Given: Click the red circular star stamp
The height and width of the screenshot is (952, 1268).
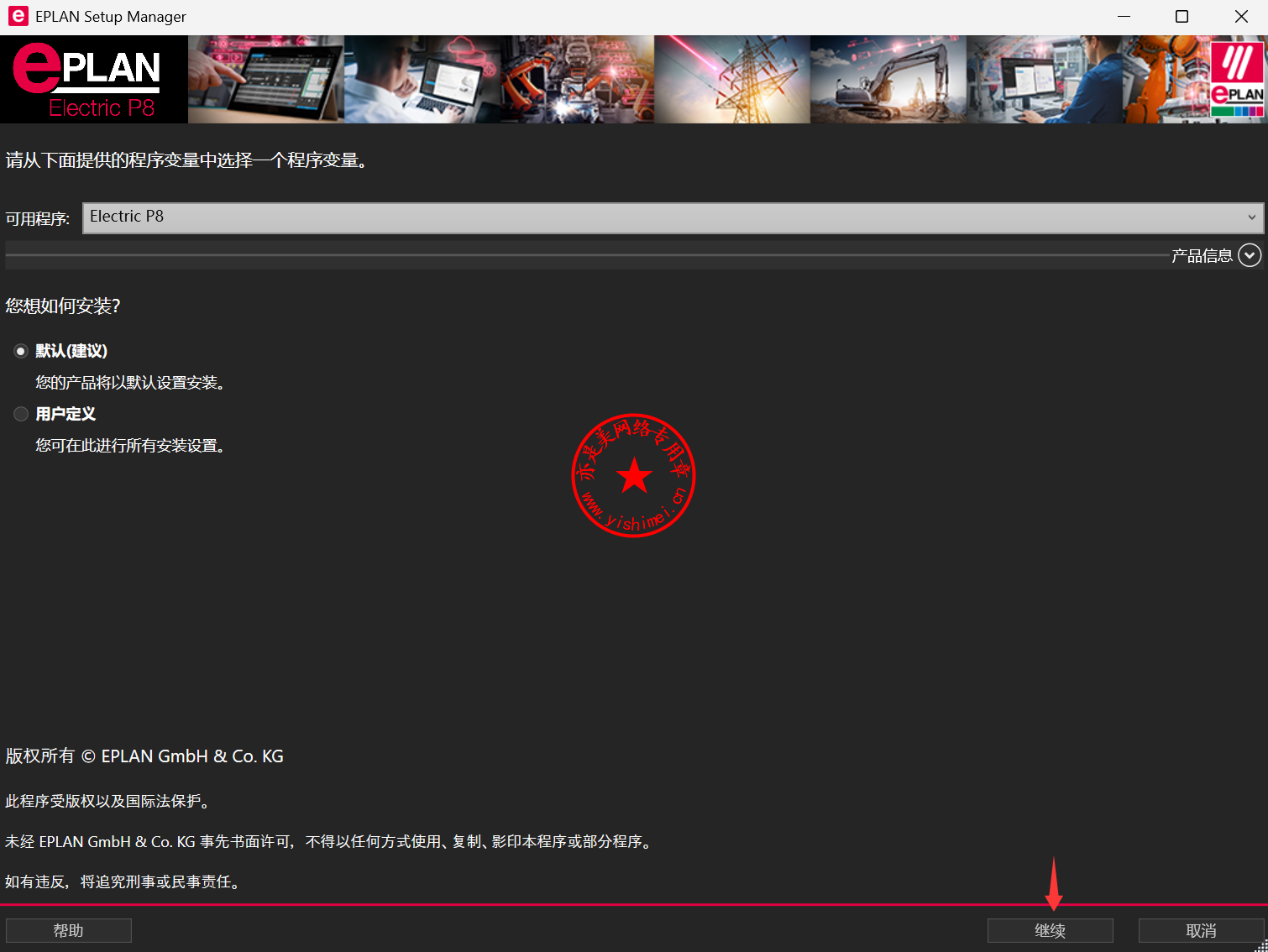Looking at the screenshot, I should (x=633, y=475).
